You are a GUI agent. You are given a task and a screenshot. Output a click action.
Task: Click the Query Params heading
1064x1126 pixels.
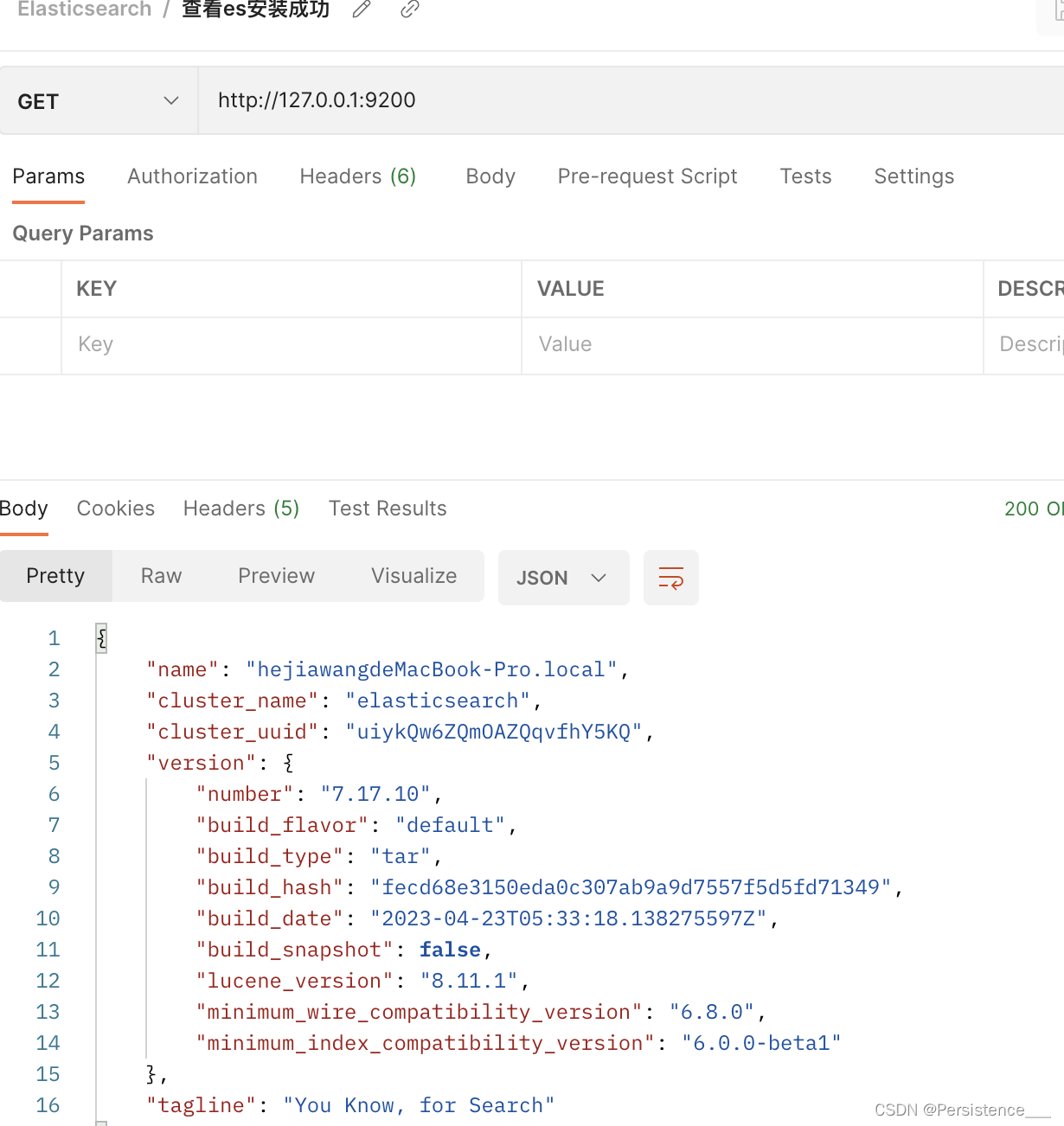[x=83, y=234]
